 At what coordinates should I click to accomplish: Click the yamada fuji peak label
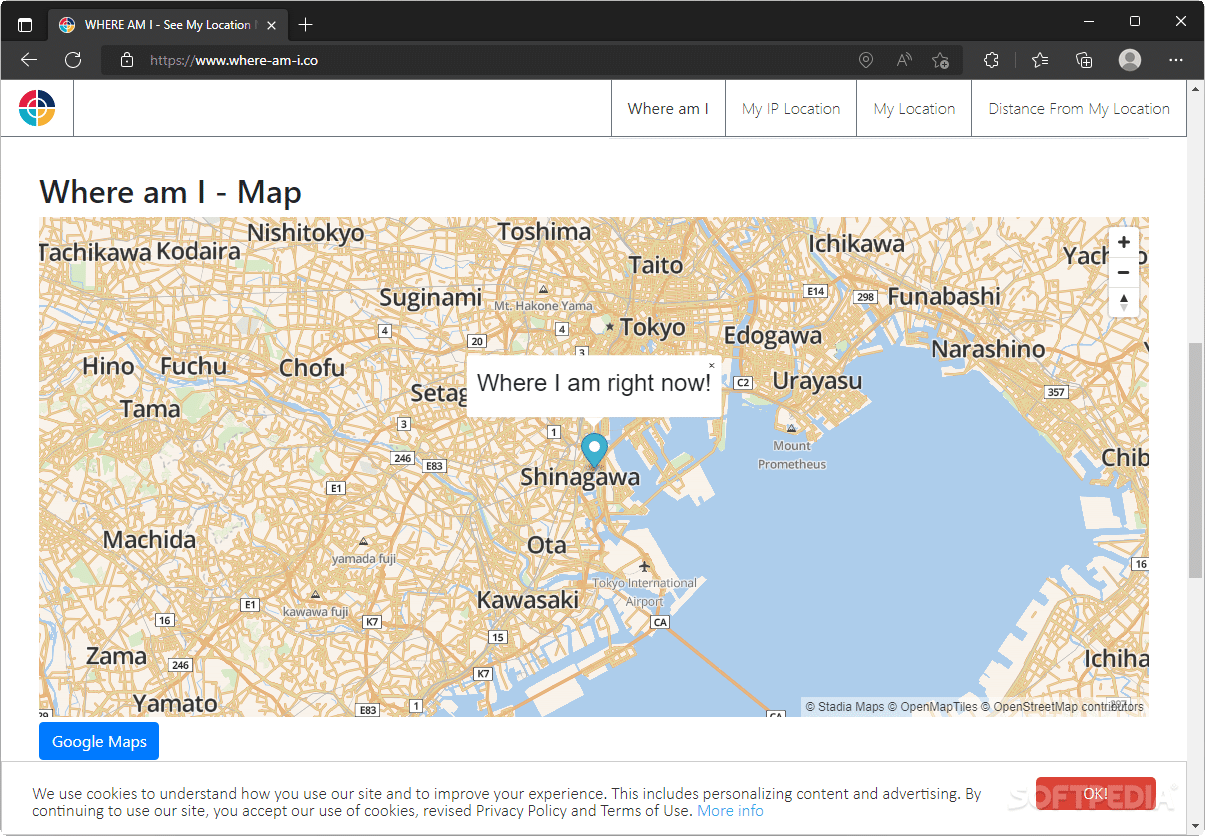(364, 558)
